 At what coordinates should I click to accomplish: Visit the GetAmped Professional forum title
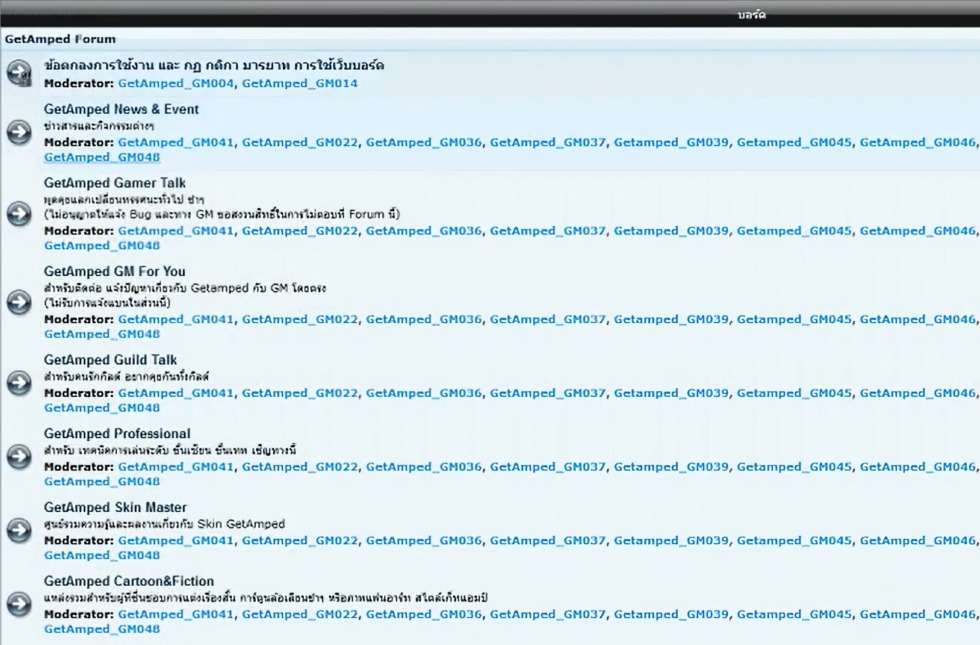pyautogui.click(x=117, y=433)
